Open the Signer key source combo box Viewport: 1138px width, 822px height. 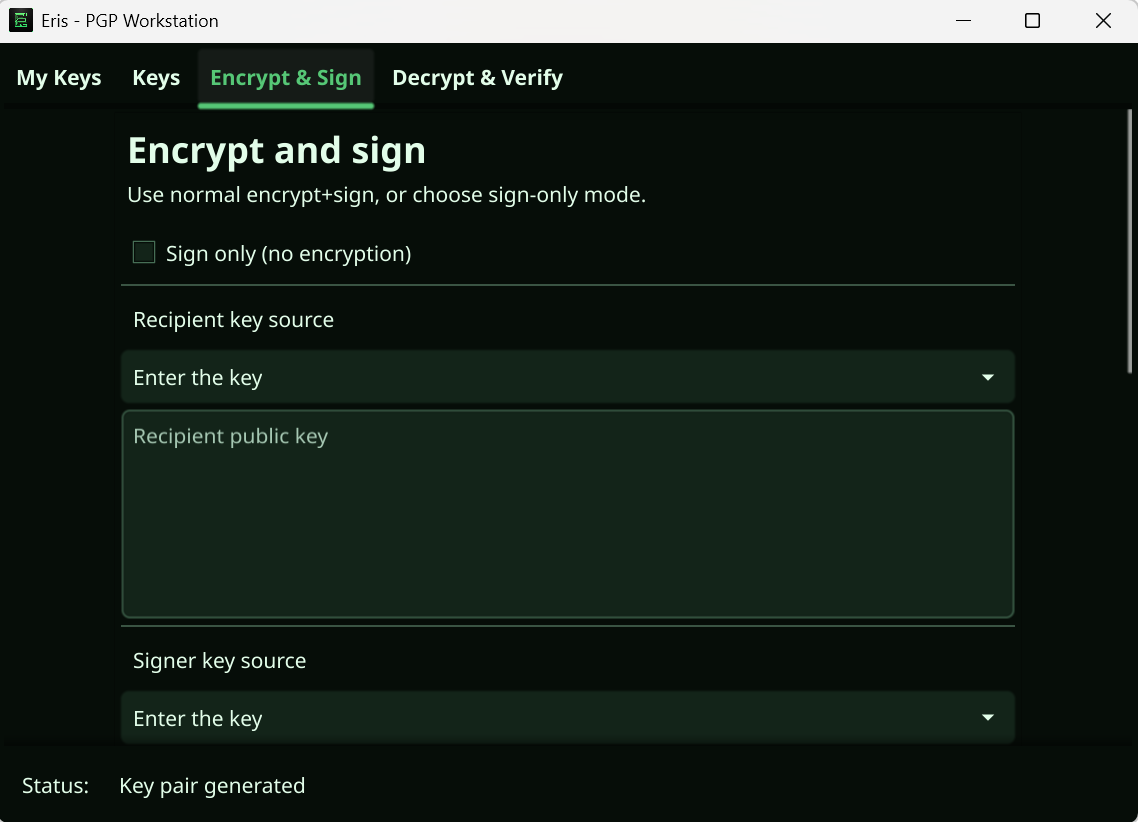[568, 717]
